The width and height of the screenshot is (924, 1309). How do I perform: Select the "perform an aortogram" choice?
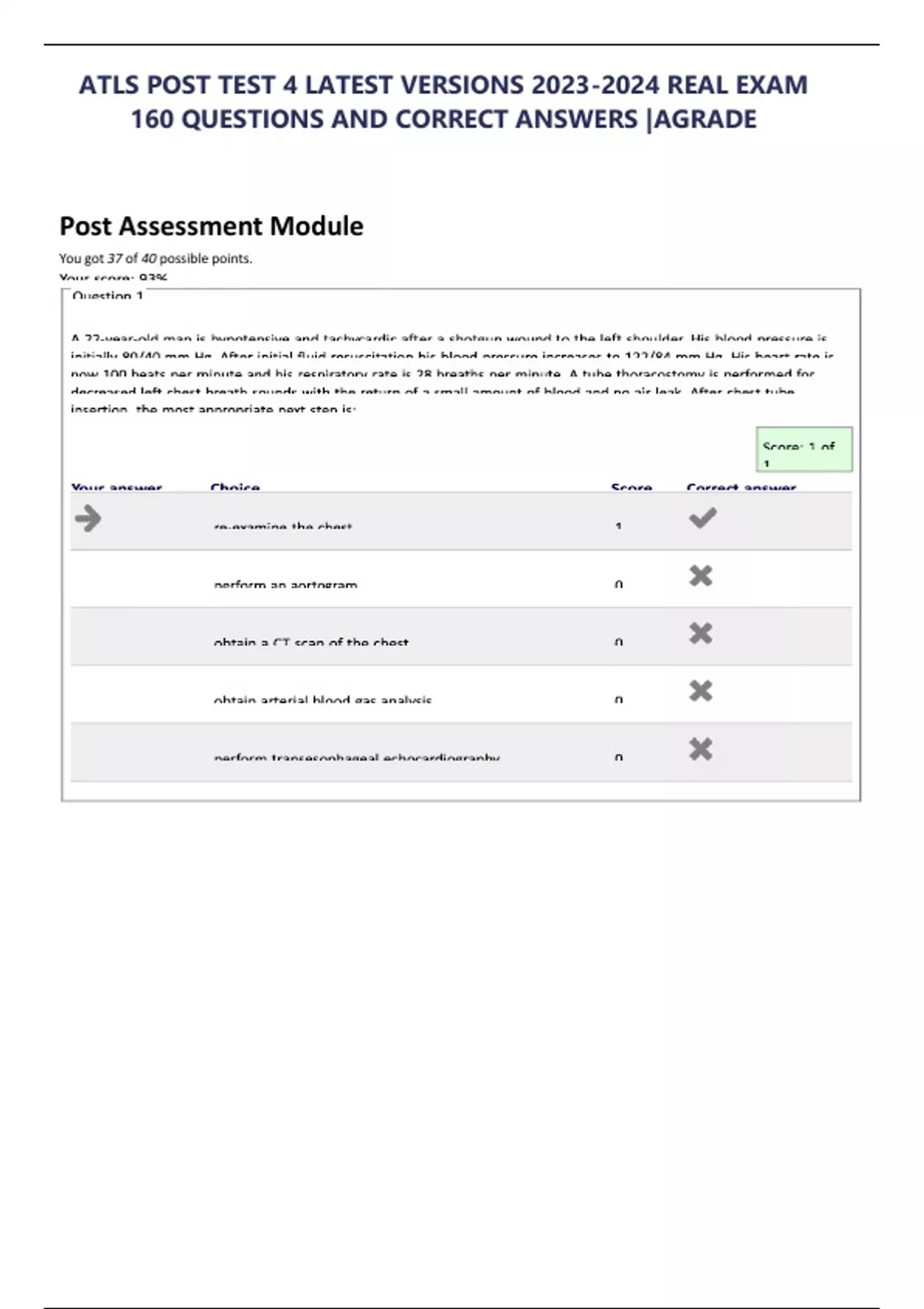tap(285, 584)
